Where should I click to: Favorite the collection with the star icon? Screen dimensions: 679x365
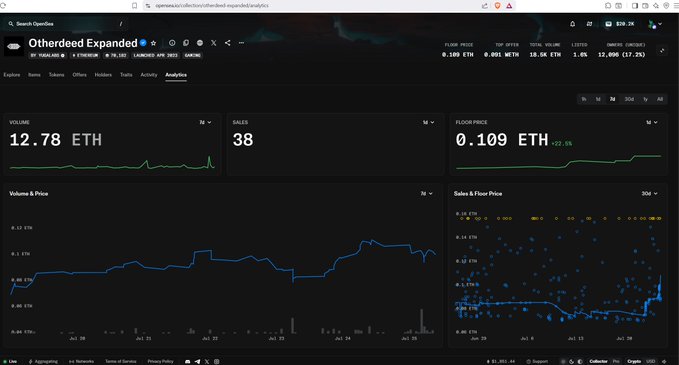pos(153,43)
